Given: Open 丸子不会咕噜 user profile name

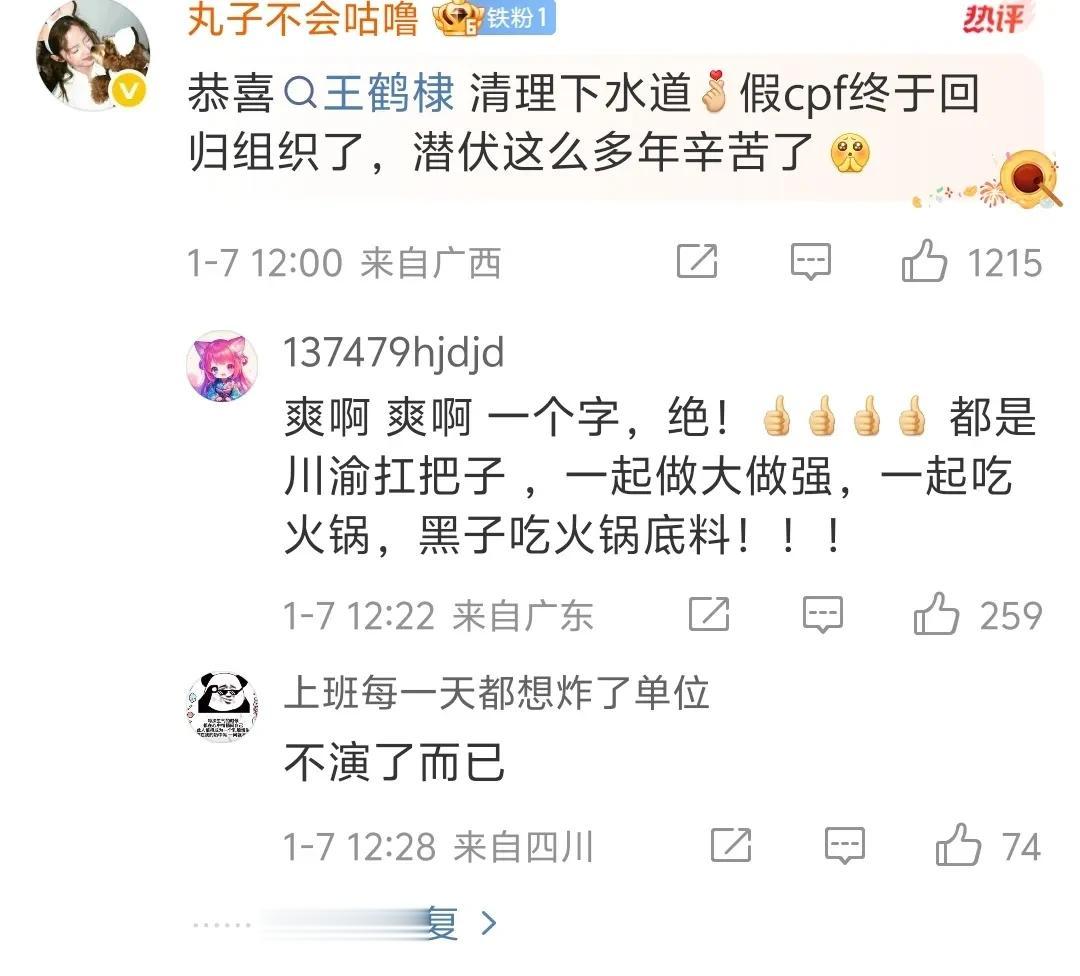Looking at the screenshot, I should coord(302,19).
